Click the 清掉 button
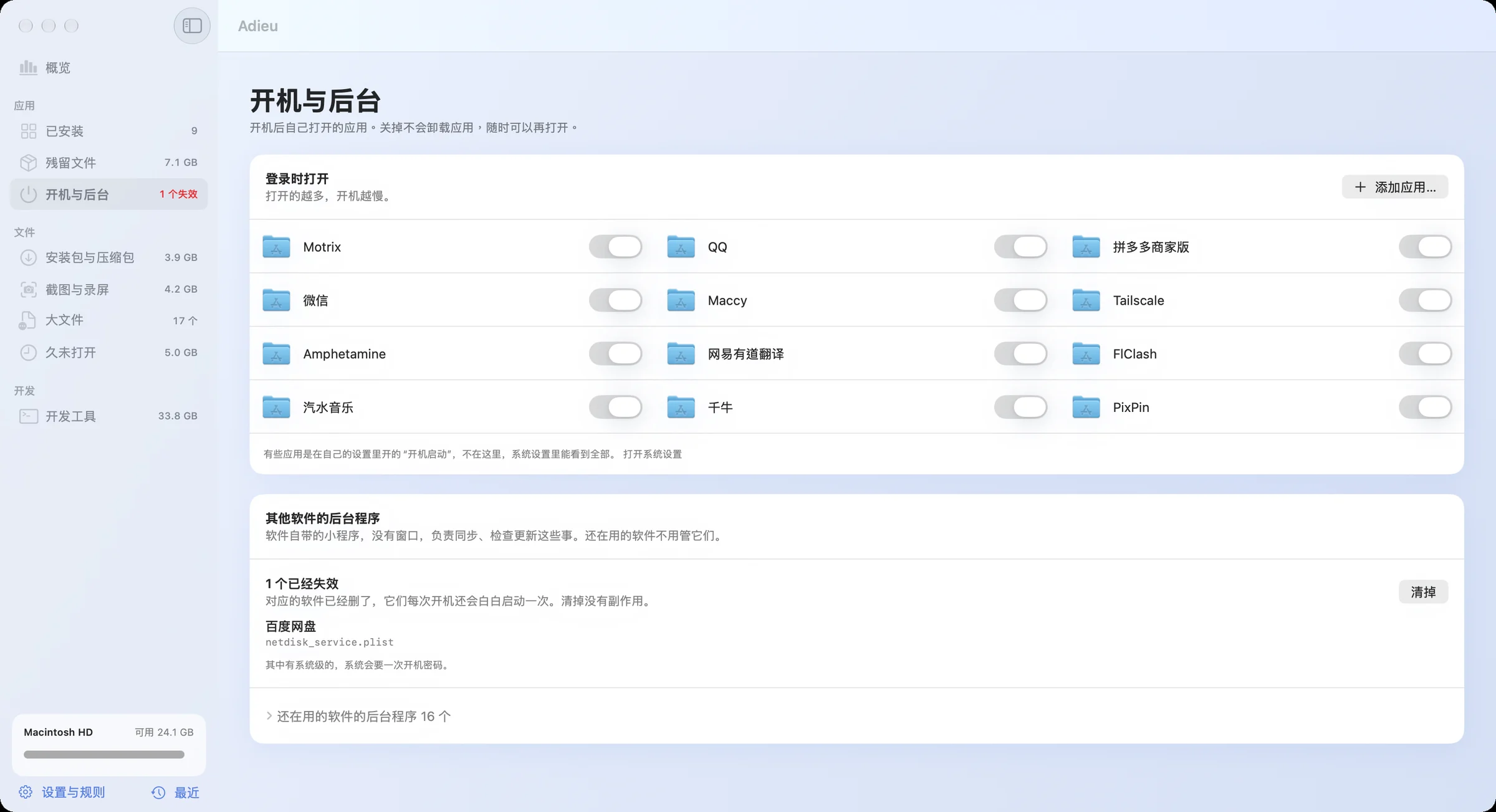Screen dimensions: 1496x812 coord(1423,592)
